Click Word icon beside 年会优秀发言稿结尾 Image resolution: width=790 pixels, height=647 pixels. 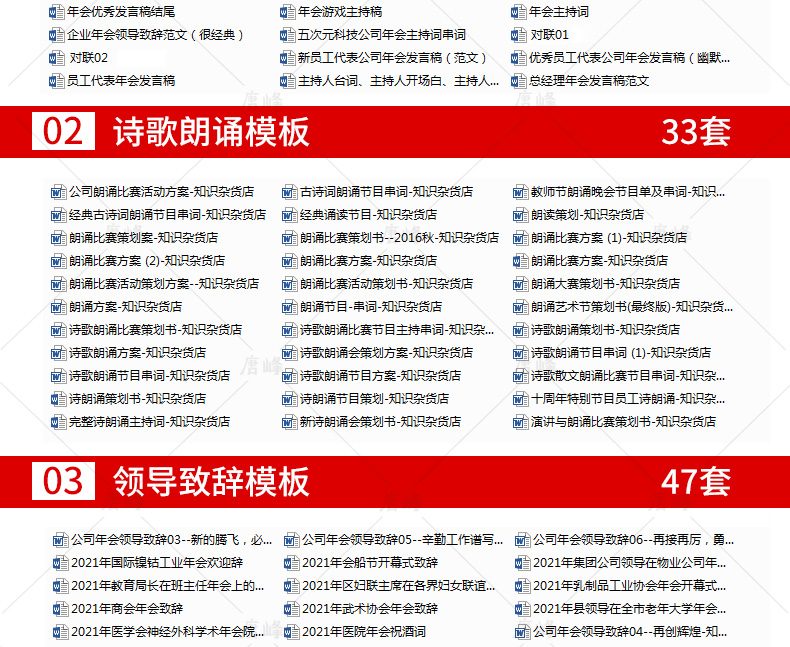(x=57, y=12)
